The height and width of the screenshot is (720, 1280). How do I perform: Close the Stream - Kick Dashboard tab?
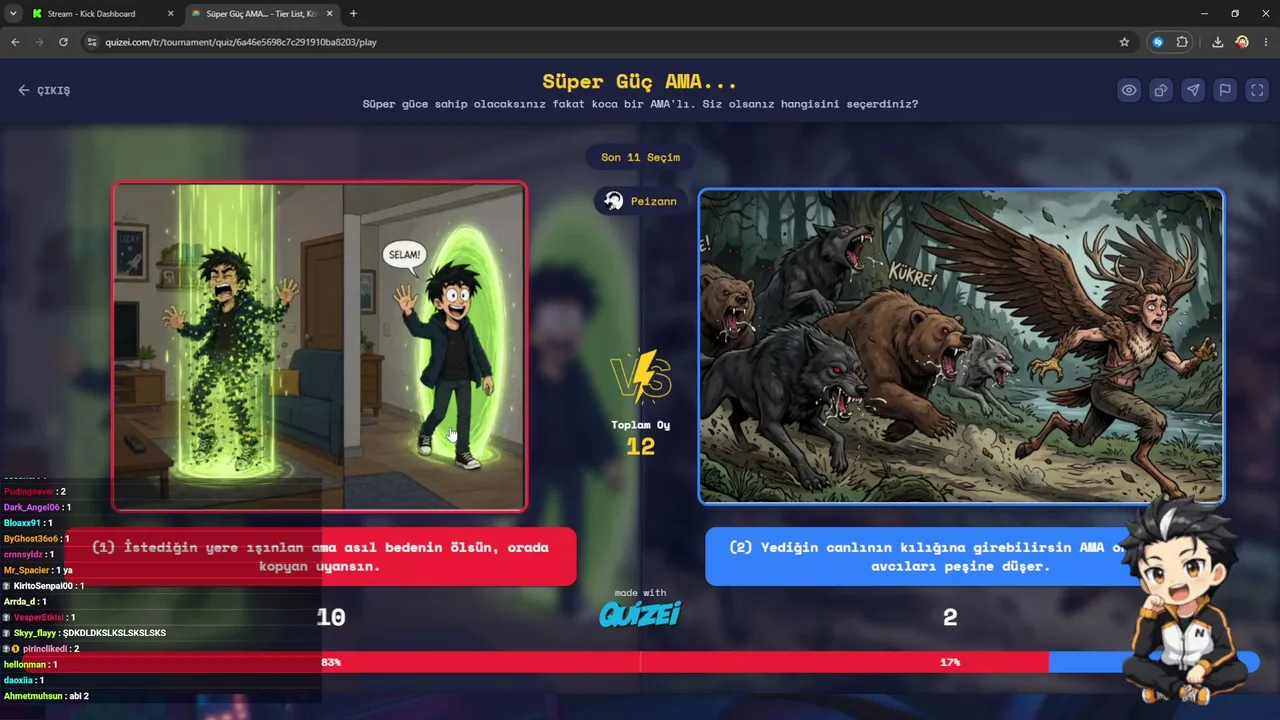(x=170, y=14)
